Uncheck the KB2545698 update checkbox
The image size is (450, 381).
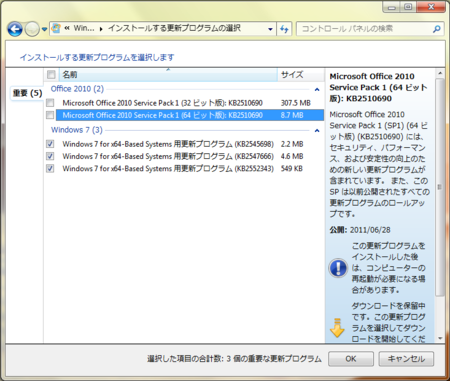[x=50, y=144]
